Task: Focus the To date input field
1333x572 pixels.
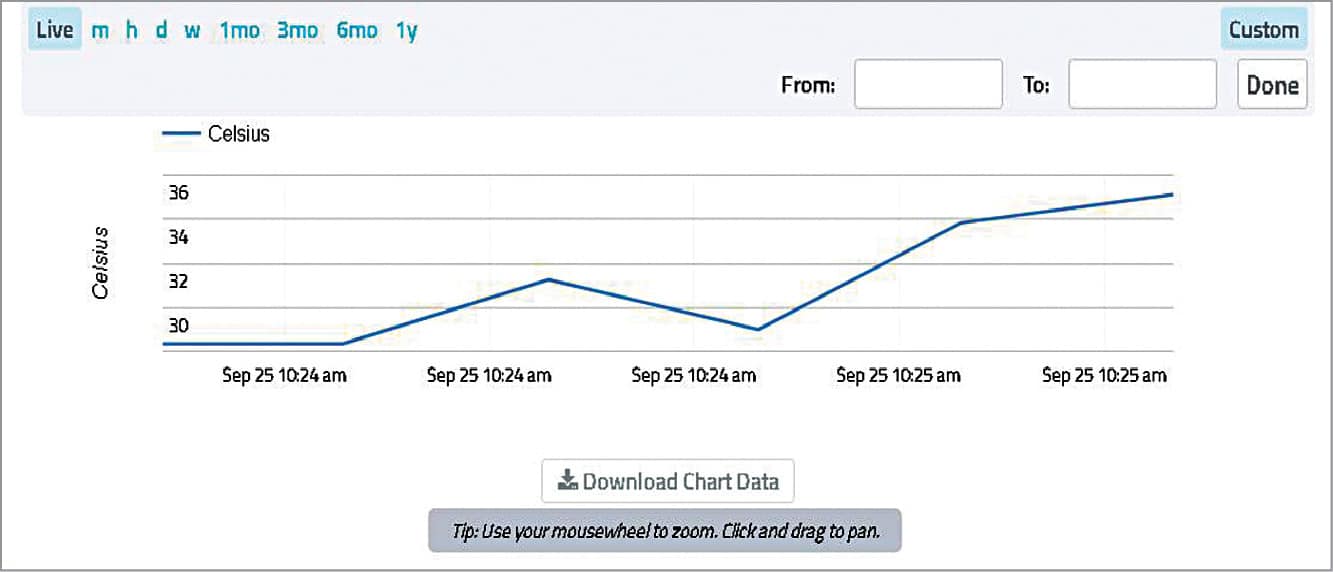Action: click(1142, 84)
